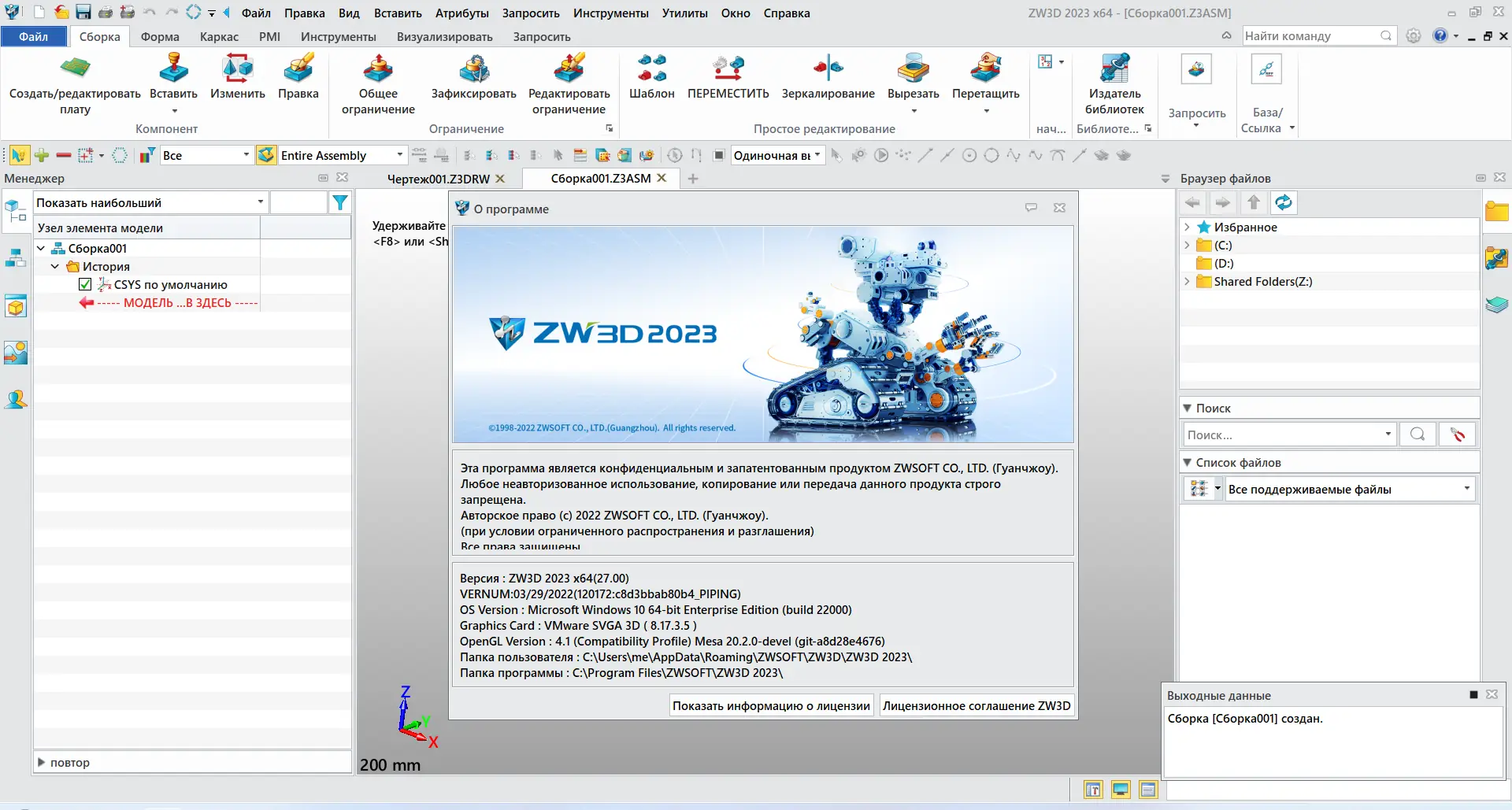
Task: Click the Вставить component icon
Action: click(x=173, y=68)
